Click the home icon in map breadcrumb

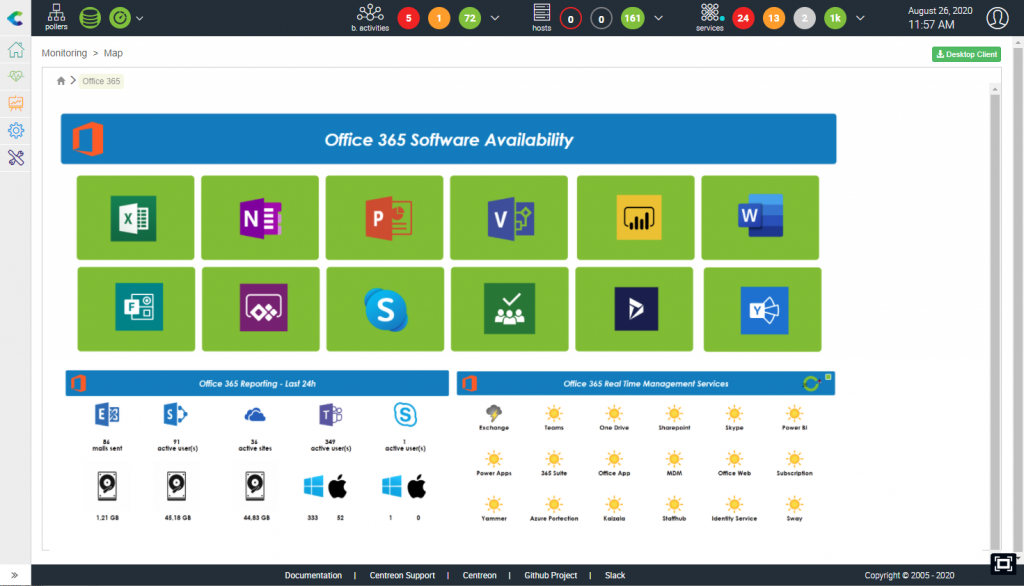point(61,81)
